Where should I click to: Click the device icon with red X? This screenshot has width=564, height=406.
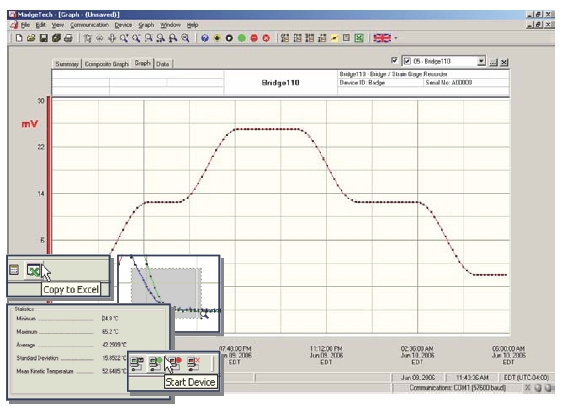click(194, 363)
